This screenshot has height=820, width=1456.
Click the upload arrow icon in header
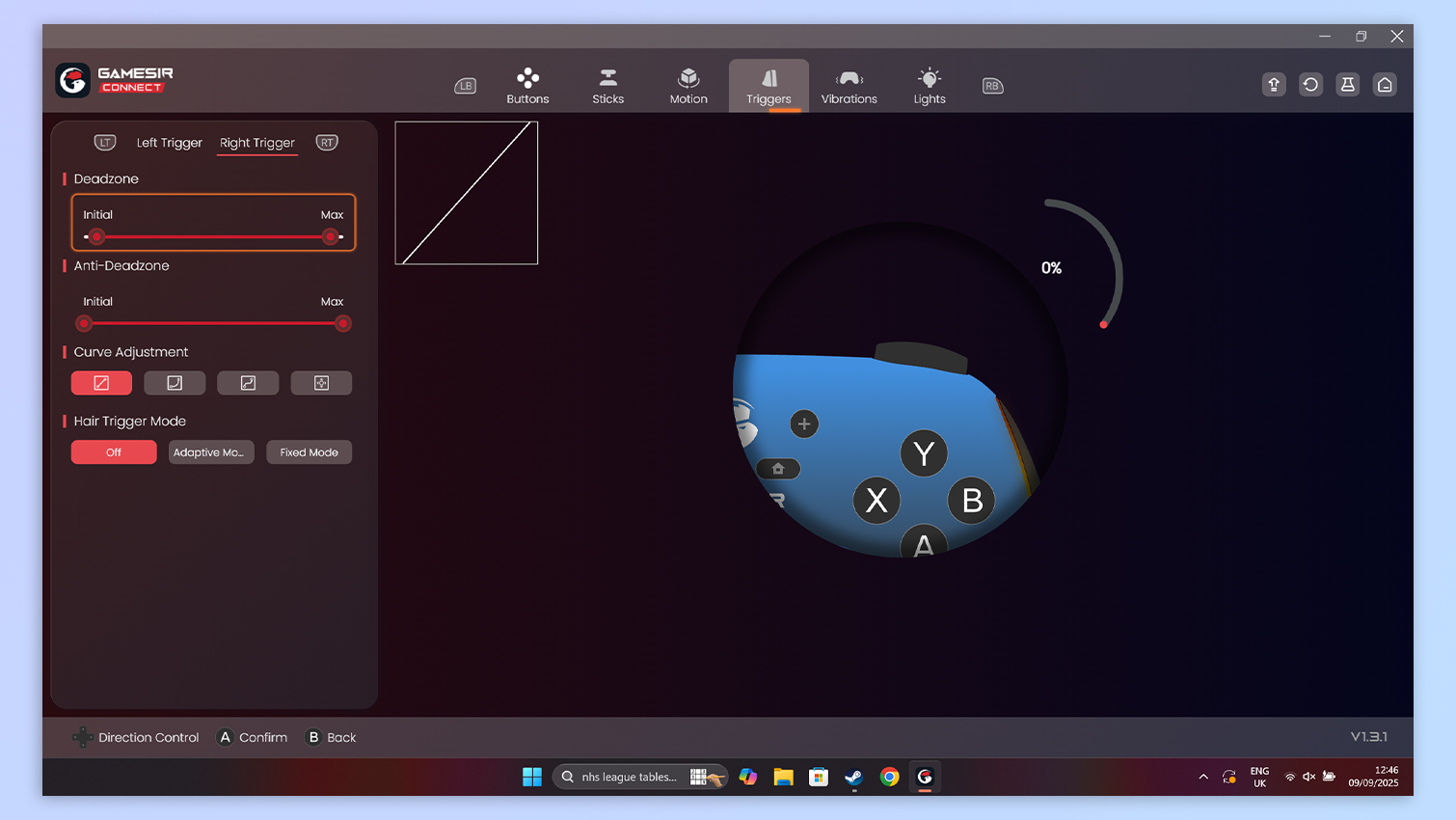tap(1274, 85)
